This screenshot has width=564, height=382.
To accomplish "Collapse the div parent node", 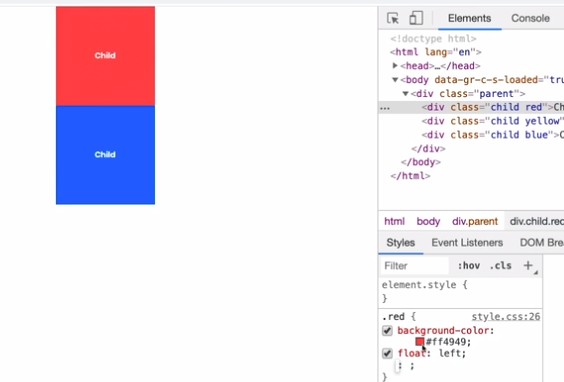I will click(x=405, y=94).
